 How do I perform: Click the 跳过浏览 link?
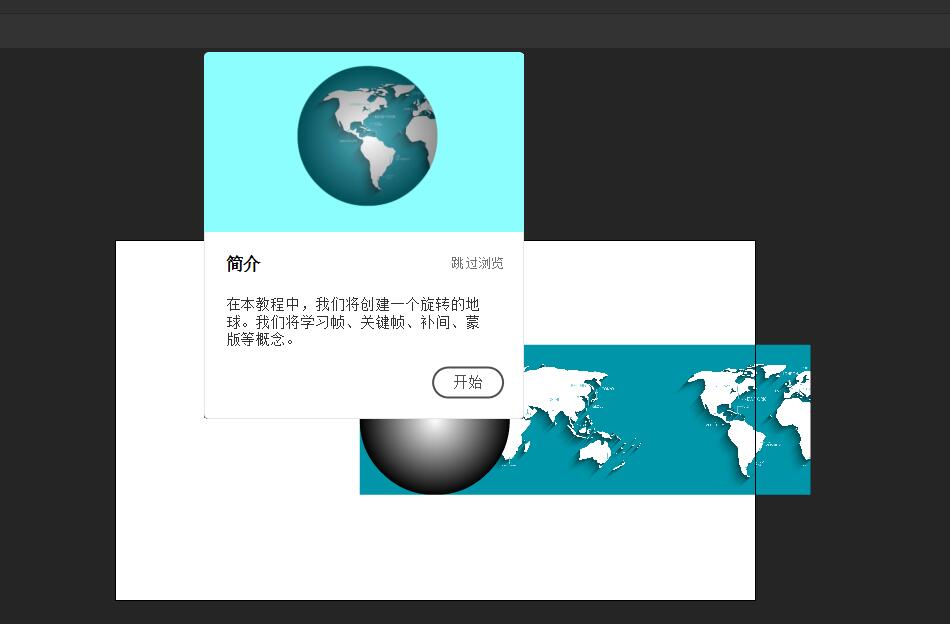[x=477, y=263]
